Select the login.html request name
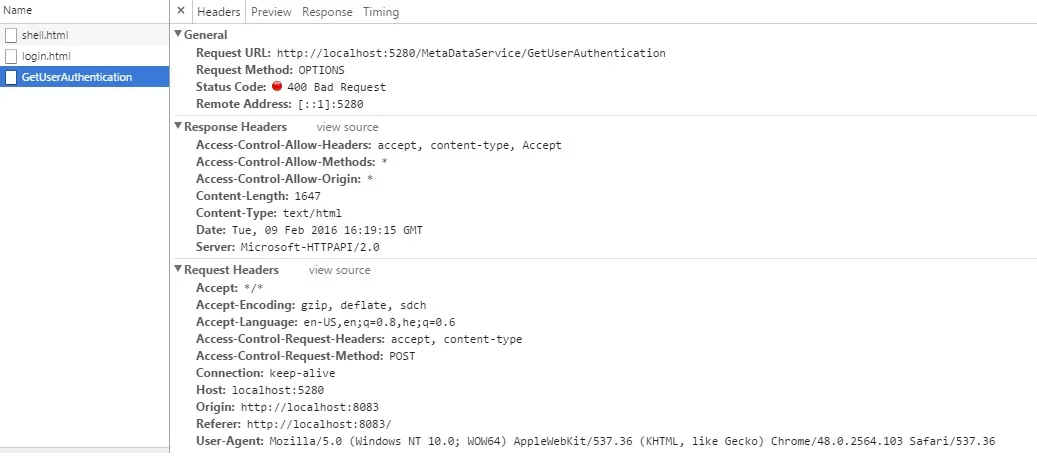1037x460 pixels. pos(46,56)
